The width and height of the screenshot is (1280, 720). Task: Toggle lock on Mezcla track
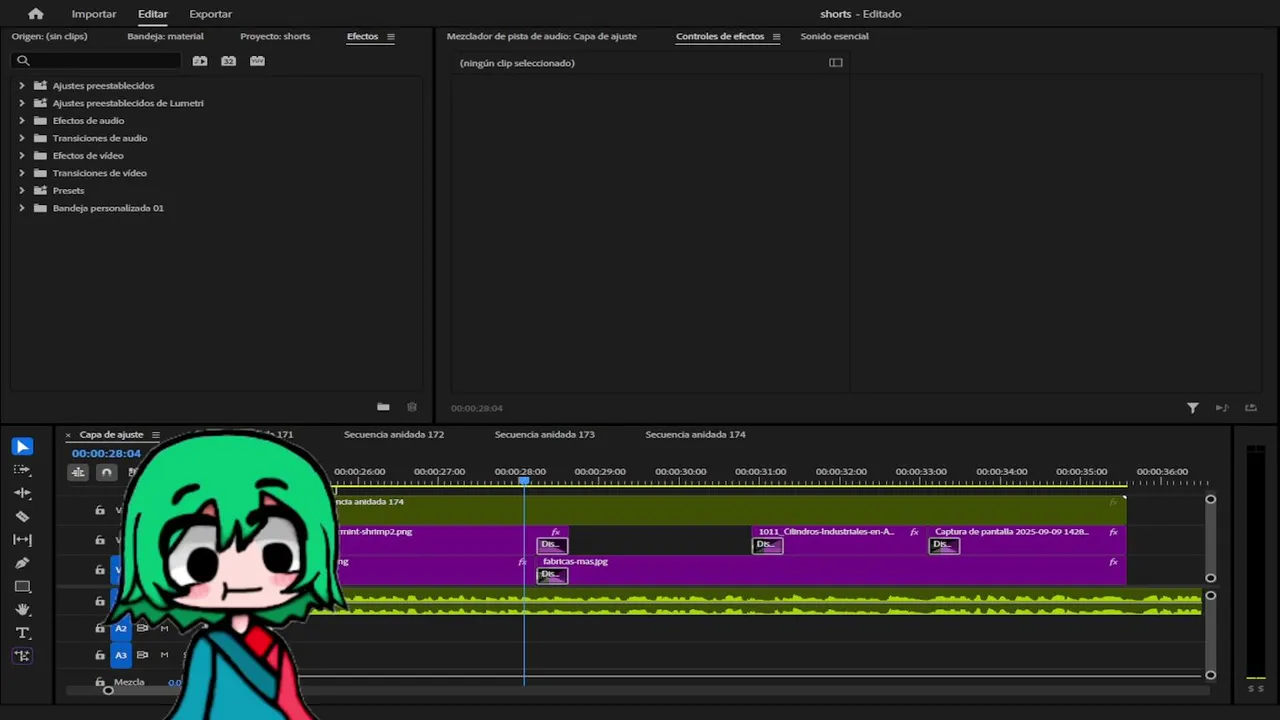click(99, 682)
